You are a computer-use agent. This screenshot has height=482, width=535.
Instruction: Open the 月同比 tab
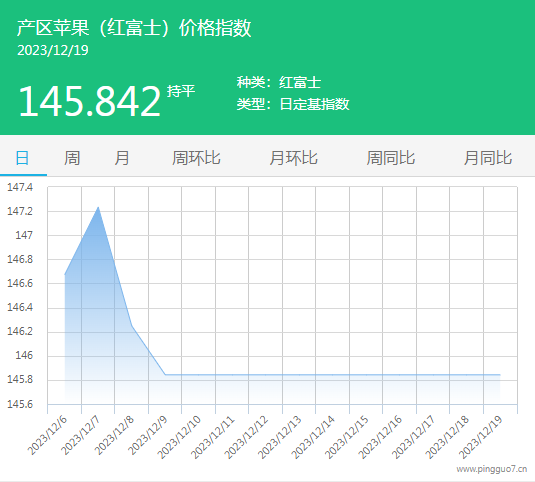(488, 158)
